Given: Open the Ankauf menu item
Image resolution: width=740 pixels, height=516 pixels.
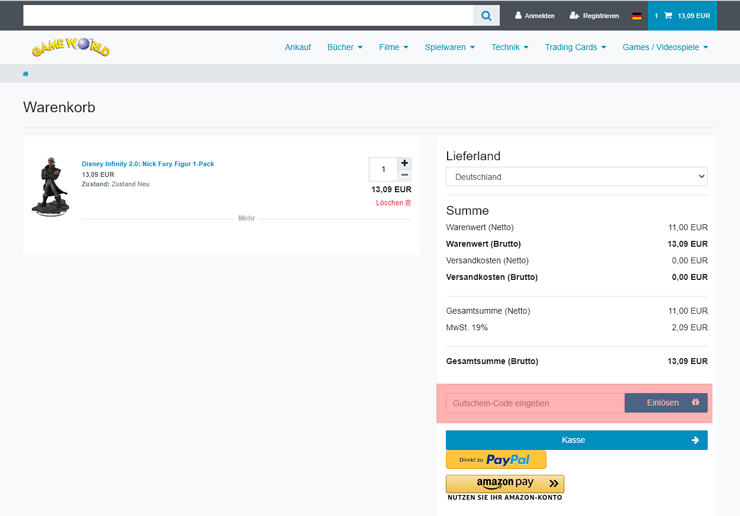Looking at the screenshot, I should coord(298,47).
